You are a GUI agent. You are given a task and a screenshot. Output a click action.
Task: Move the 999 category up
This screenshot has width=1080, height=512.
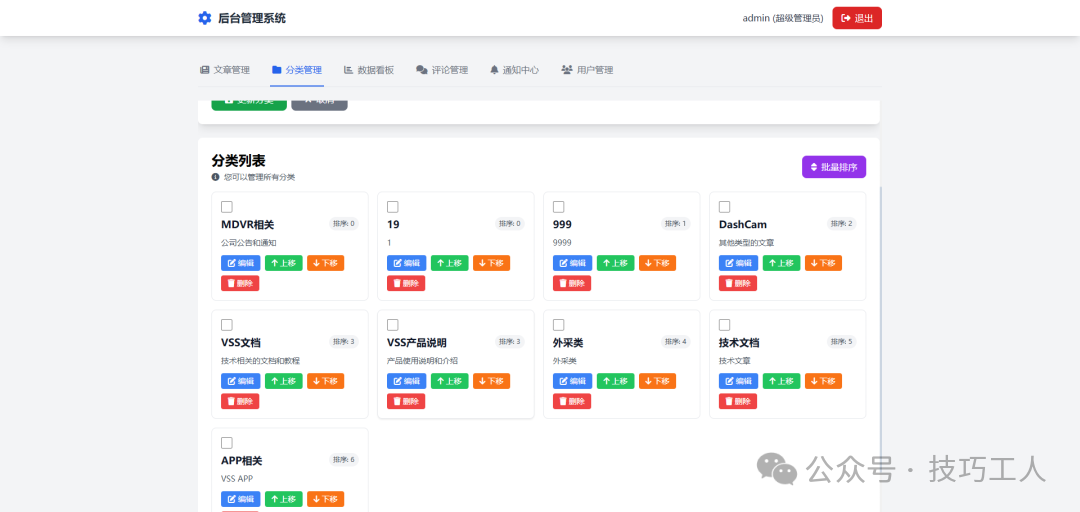[616, 263]
